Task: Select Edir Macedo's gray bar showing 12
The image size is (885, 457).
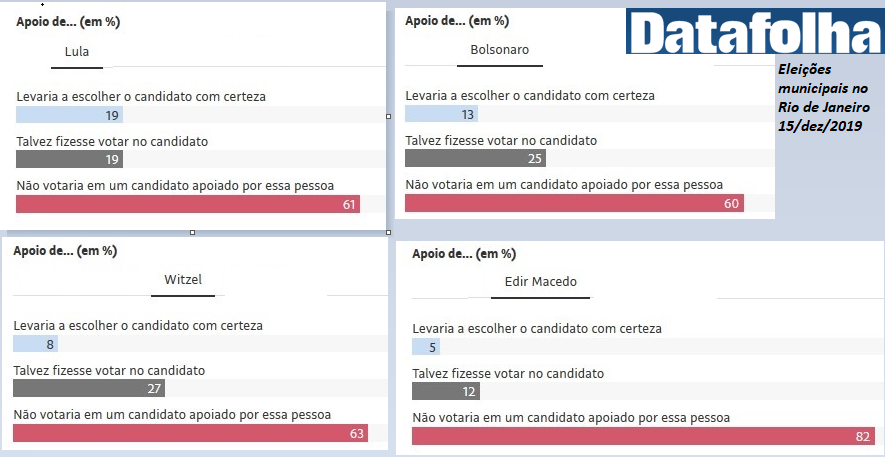Action: pyautogui.click(x=446, y=391)
